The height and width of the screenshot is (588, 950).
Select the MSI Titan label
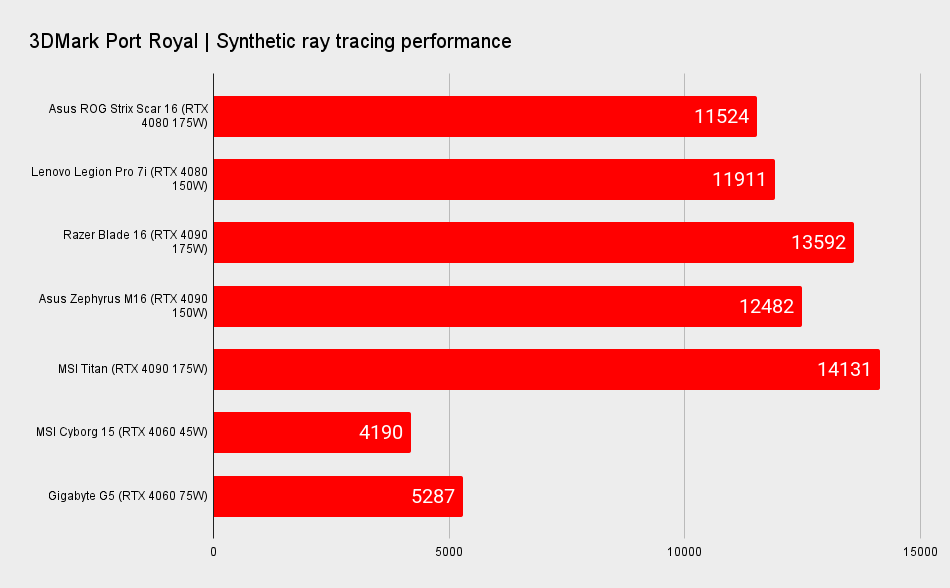[x=133, y=369]
